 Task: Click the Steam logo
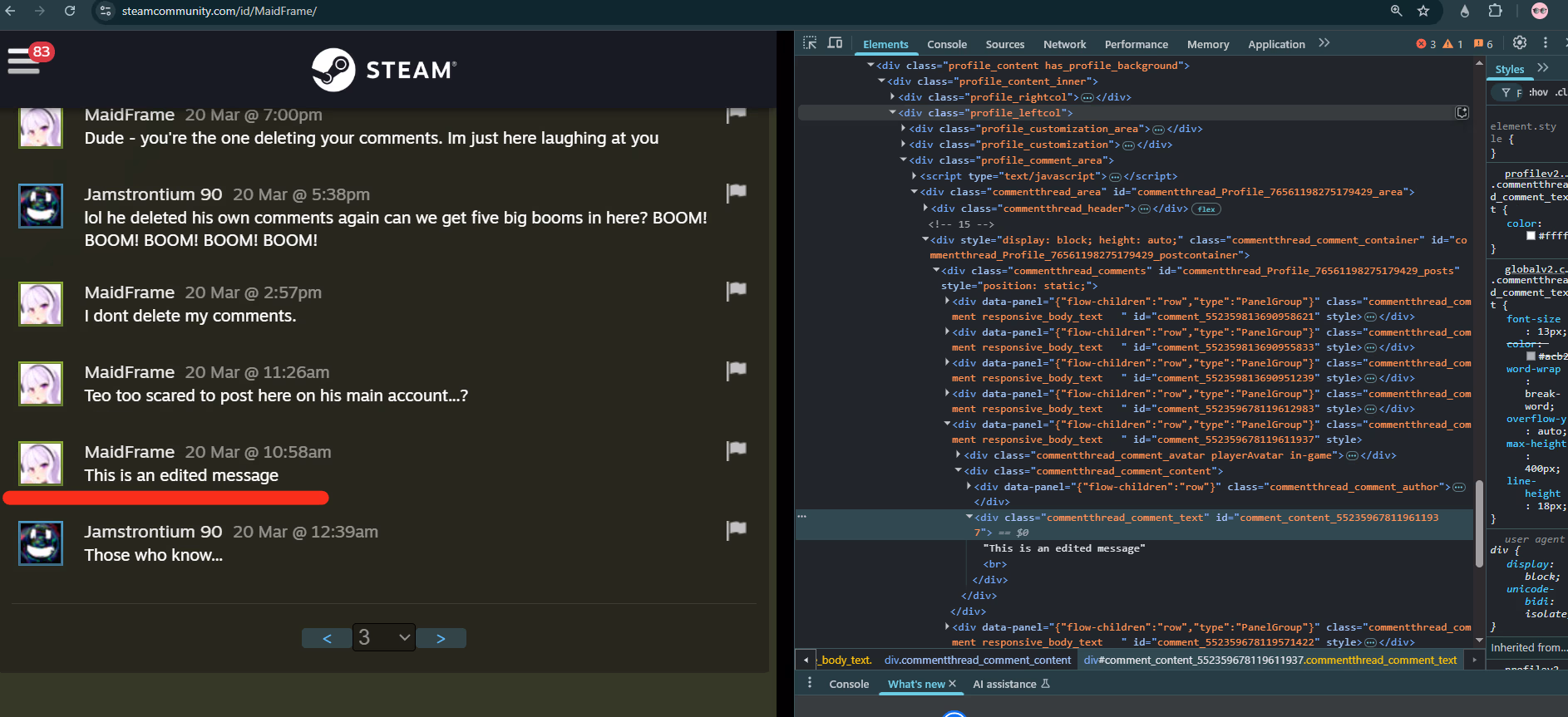coord(384,70)
